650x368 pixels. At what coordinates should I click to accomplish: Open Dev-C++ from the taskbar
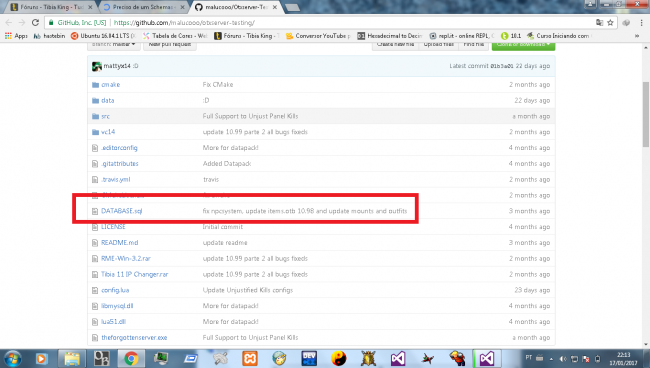[x=309, y=358]
